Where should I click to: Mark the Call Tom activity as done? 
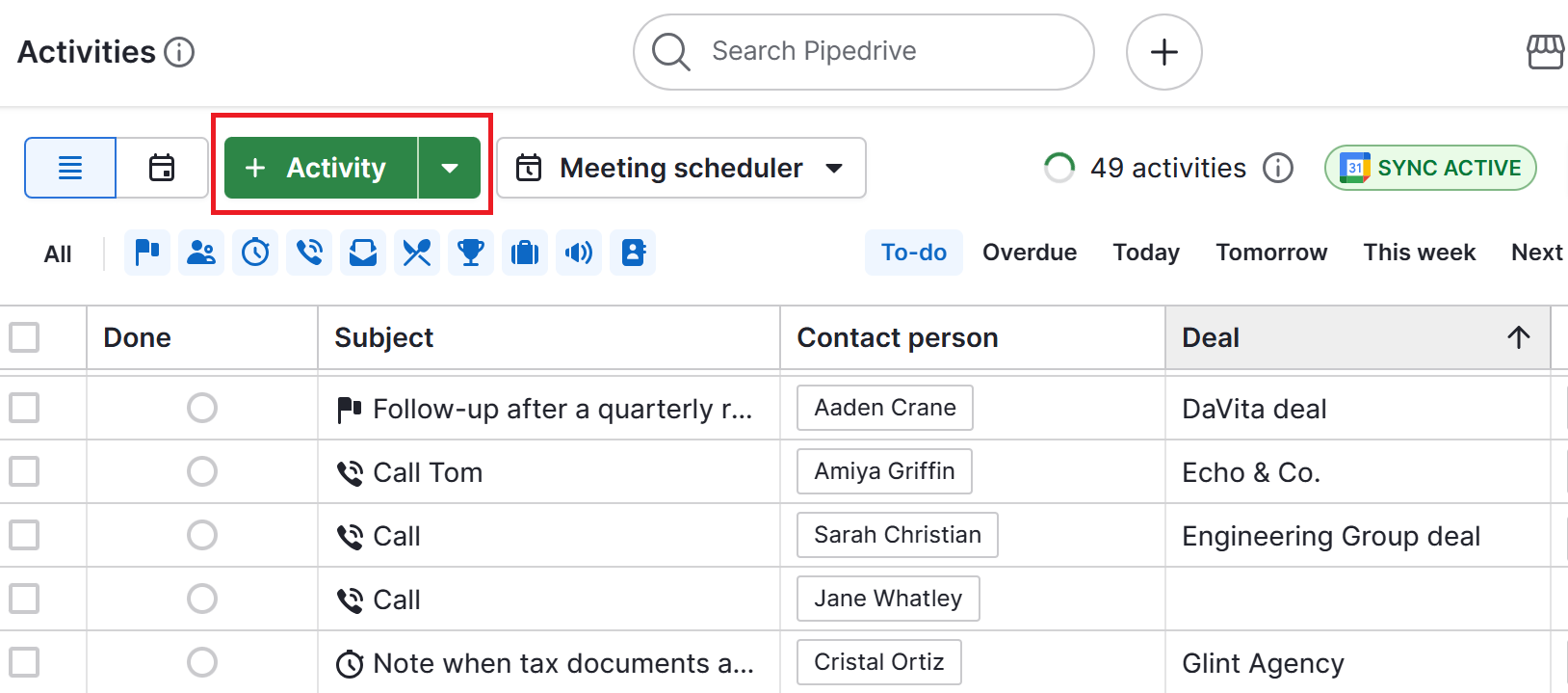coord(201,471)
